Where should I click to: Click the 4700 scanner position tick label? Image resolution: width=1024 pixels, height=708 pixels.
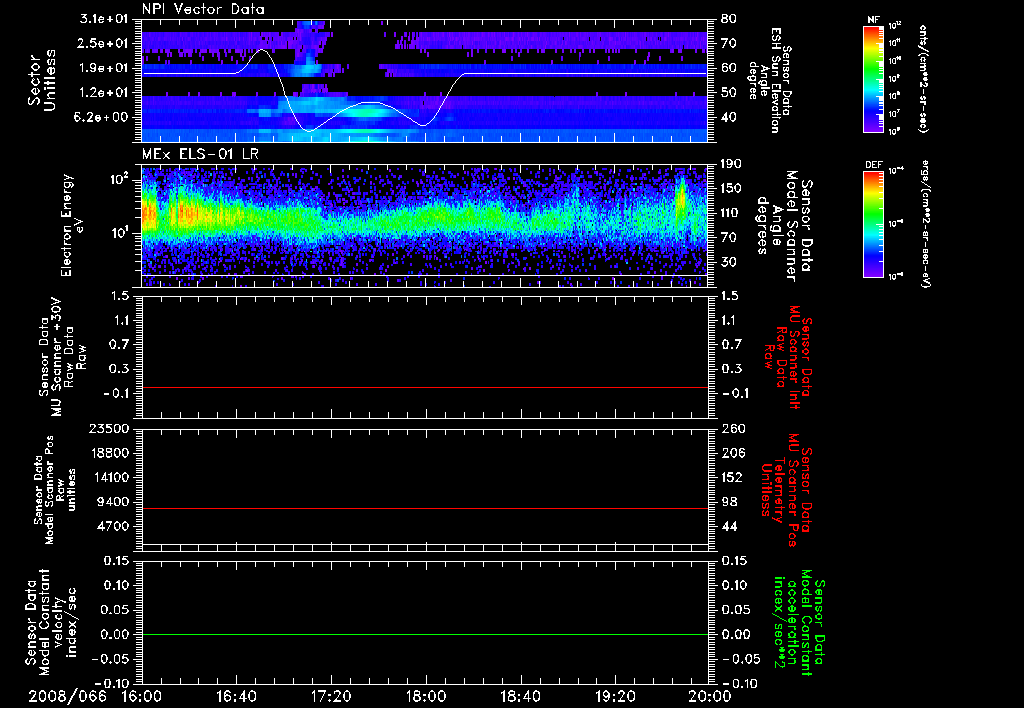[114, 526]
